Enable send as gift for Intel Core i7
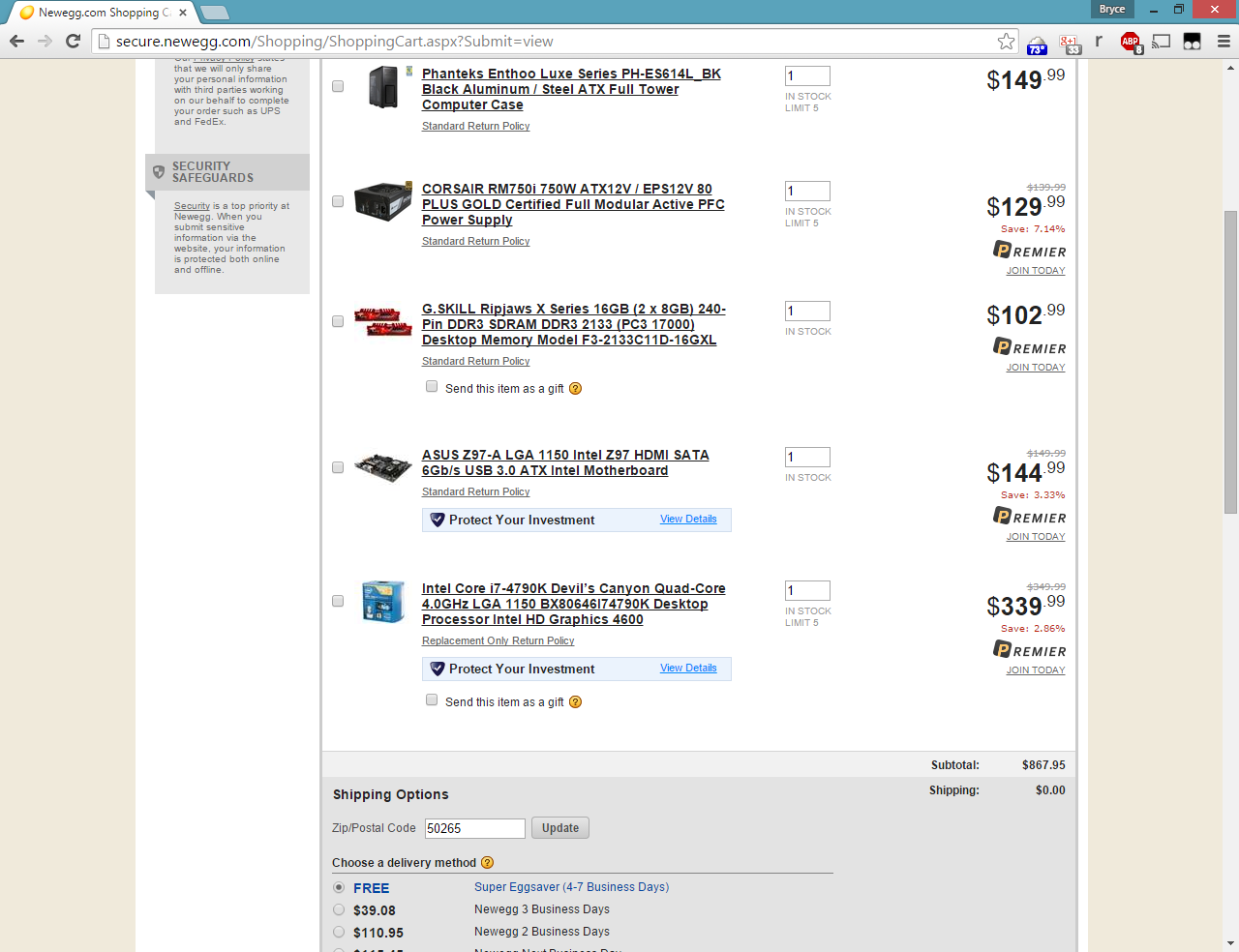This screenshot has height=952, width=1239. [x=432, y=700]
